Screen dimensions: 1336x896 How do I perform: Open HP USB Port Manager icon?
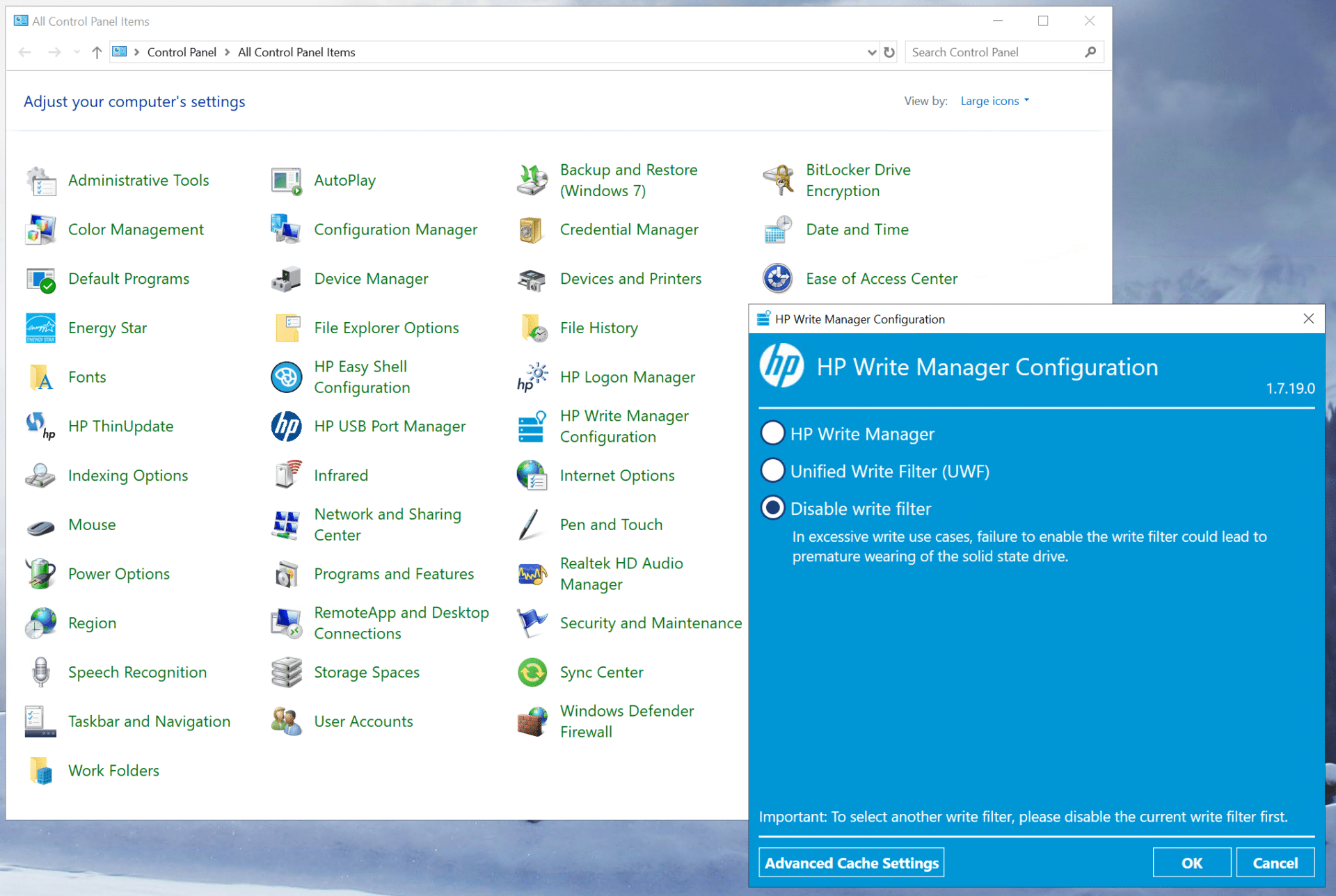(287, 427)
